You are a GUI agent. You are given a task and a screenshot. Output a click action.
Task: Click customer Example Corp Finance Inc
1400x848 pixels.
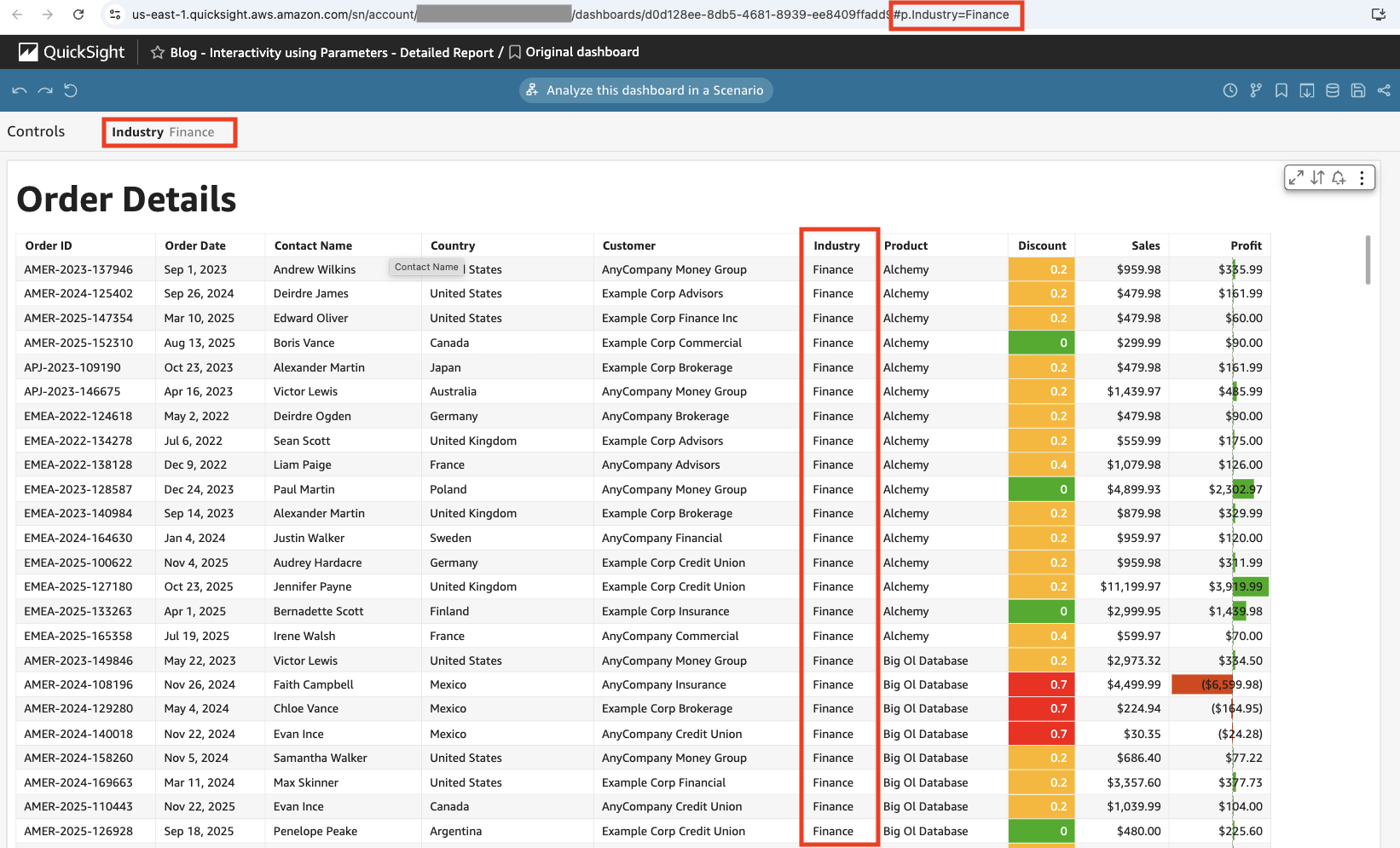click(670, 318)
